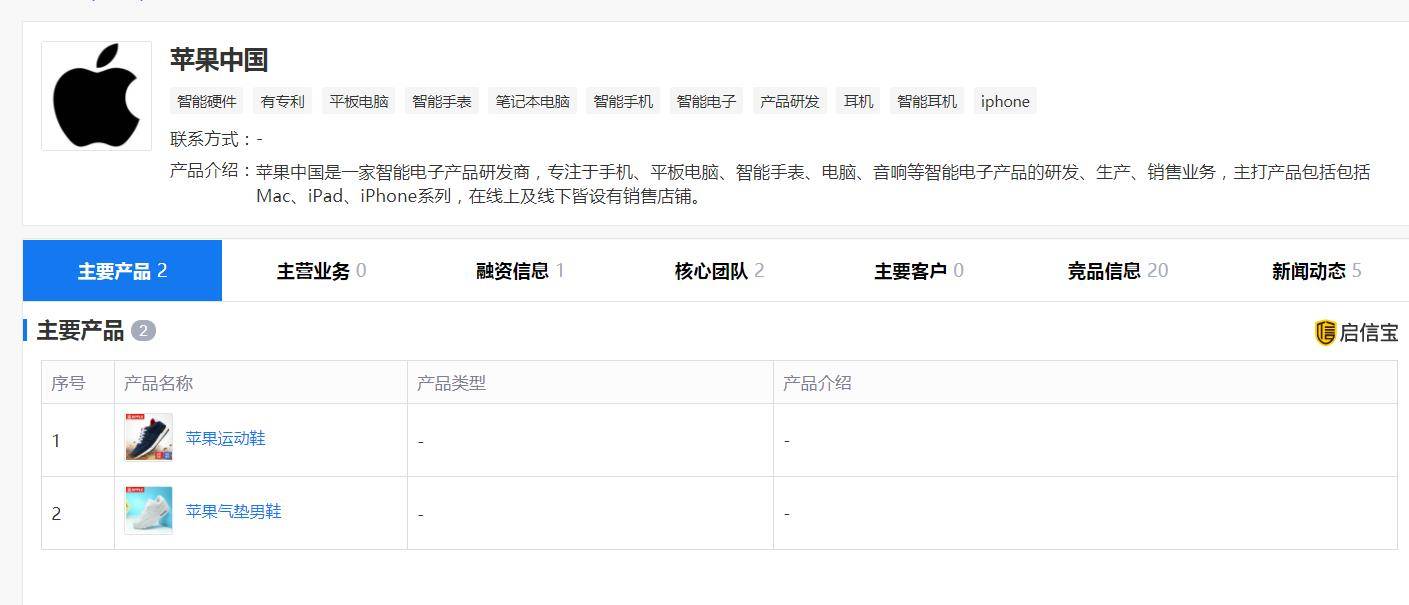Screen dimensions: 1409x605
Task: Click row number 1 cell
Action: click(x=78, y=440)
